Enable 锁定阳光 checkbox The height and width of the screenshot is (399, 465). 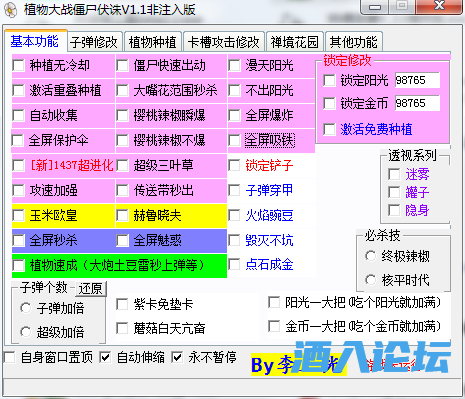tap(329, 80)
